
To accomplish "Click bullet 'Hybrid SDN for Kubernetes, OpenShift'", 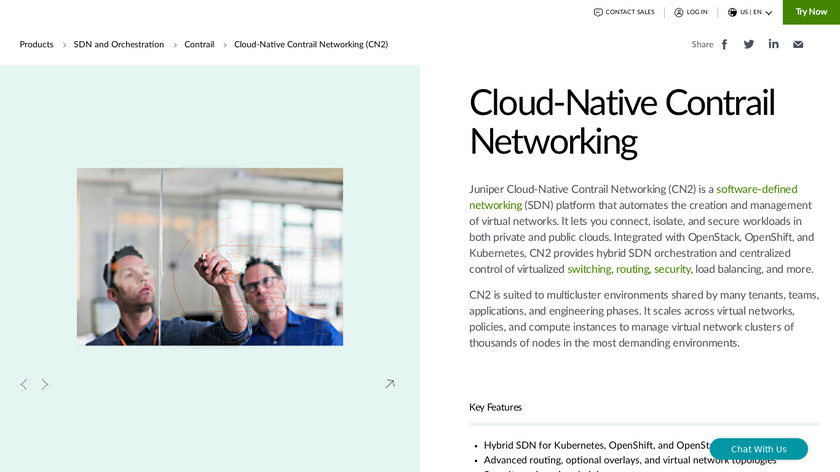I will coord(599,445).
